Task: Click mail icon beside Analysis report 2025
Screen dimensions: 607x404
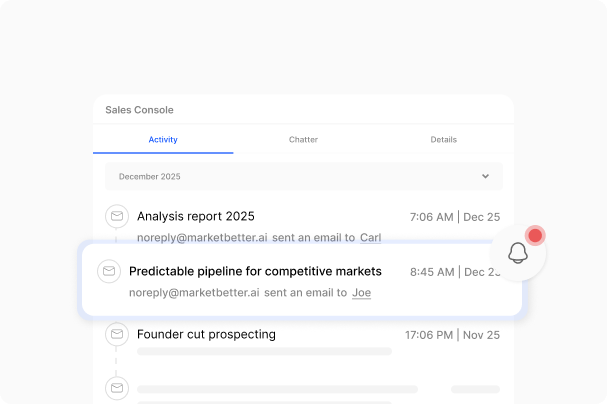Action: click(x=118, y=216)
